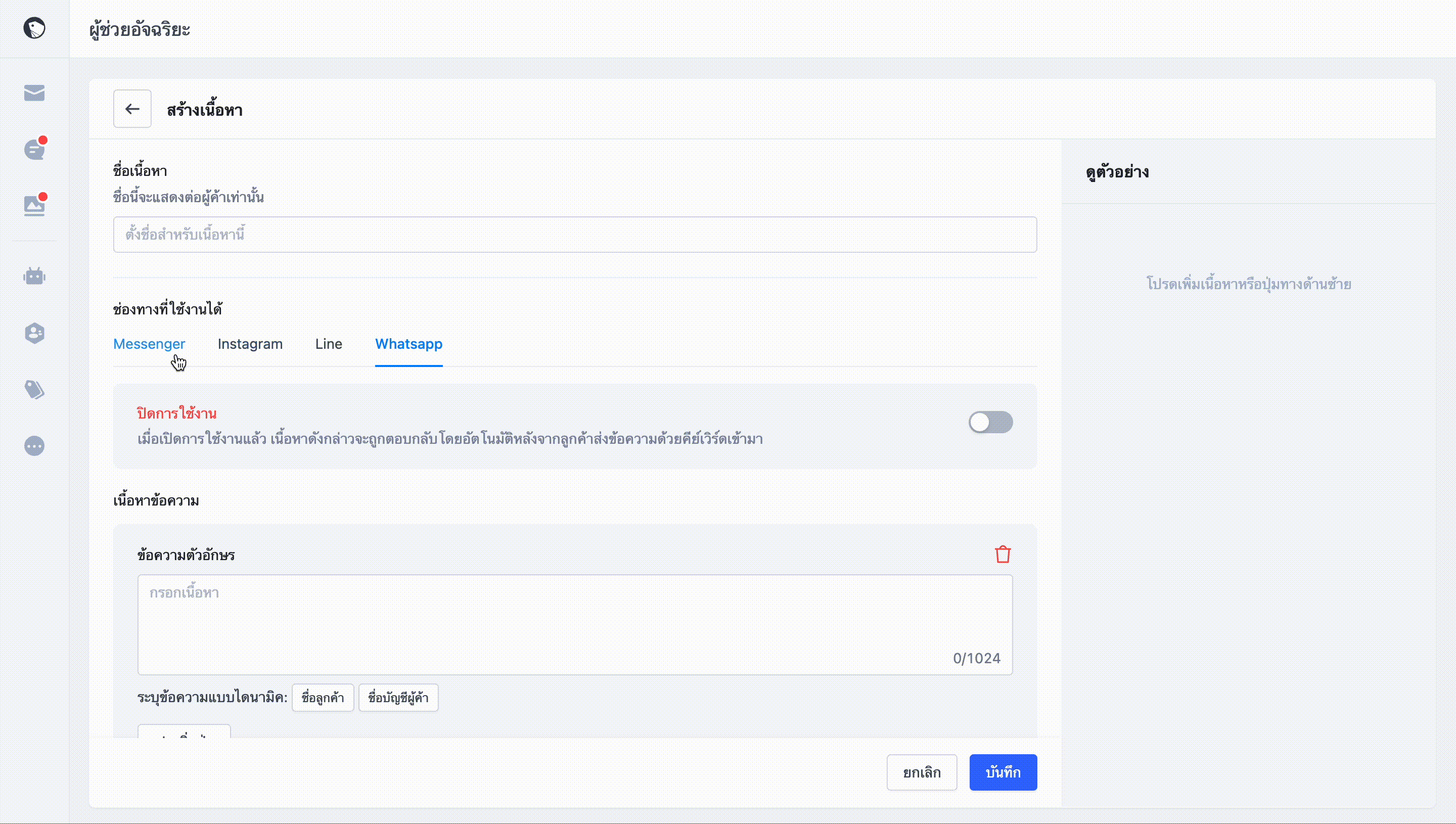Insert the ชื่อลูกค้า dynamic variable
The height and width of the screenshot is (824, 1456).
pyautogui.click(x=323, y=698)
